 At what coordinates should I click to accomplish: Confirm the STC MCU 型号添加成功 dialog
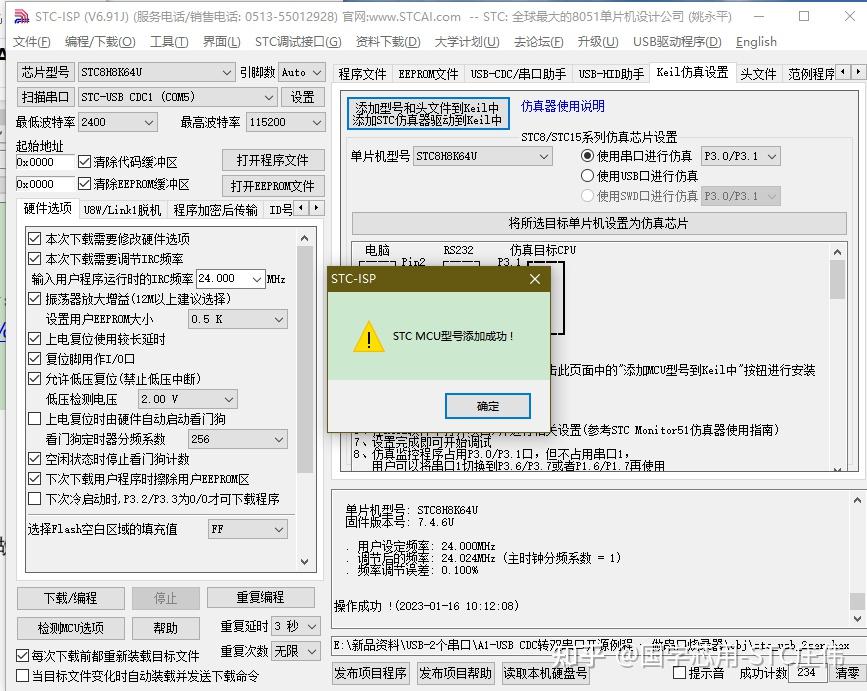click(x=487, y=406)
